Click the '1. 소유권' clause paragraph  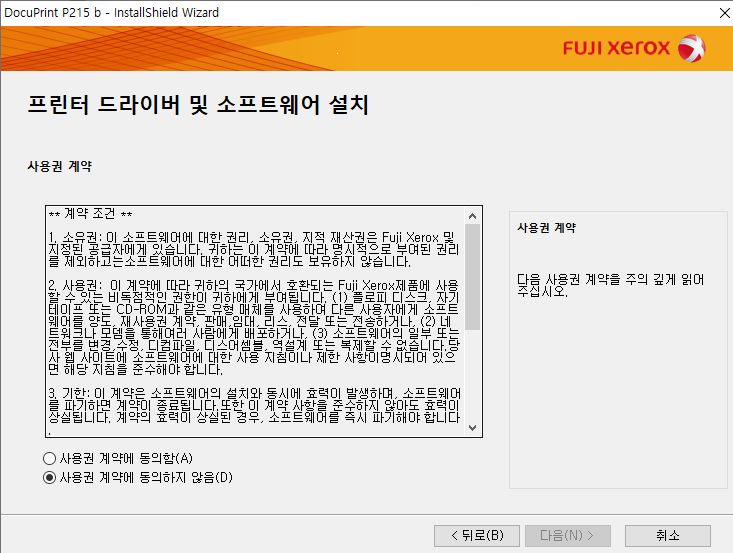pos(254,250)
